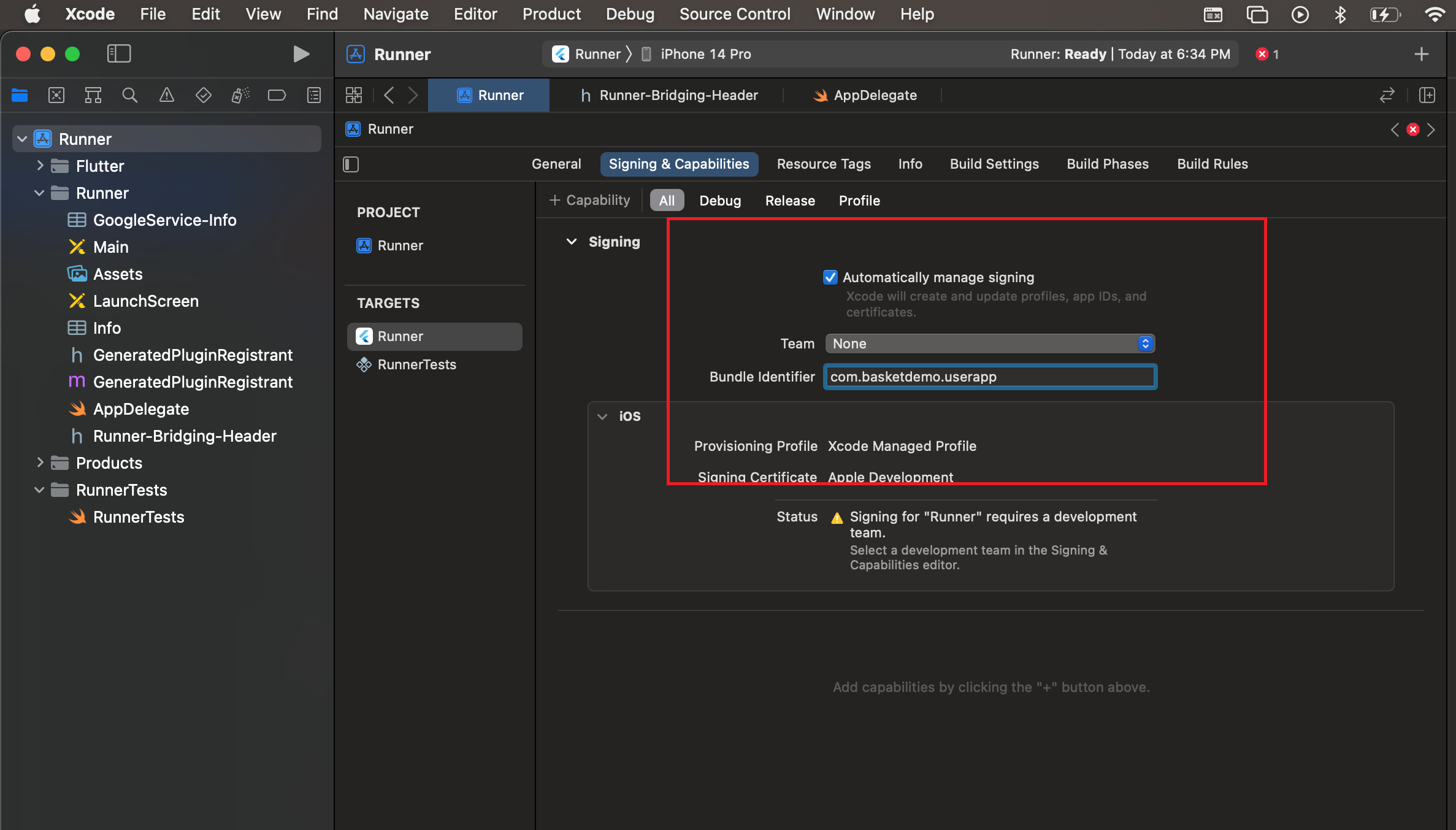Image resolution: width=1456 pixels, height=830 pixels.
Task: Click the red error indicator in toolbar
Action: click(x=1267, y=54)
